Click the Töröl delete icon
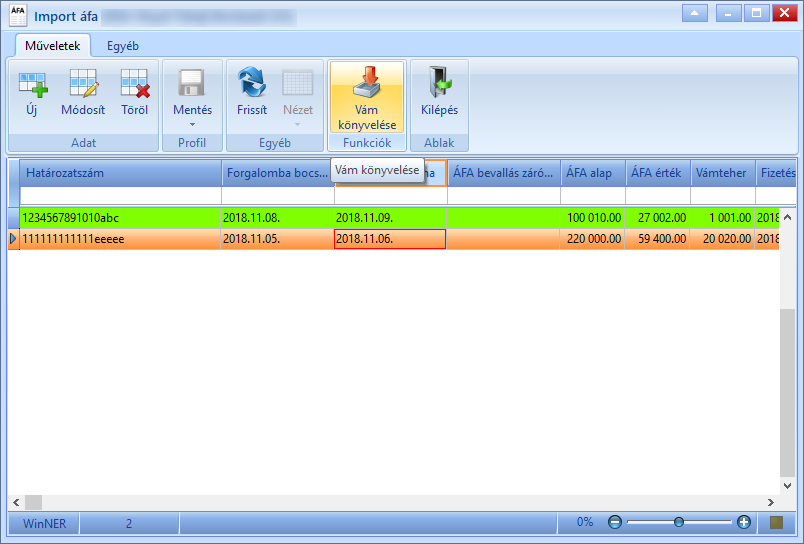804x544 pixels. click(135, 84)
